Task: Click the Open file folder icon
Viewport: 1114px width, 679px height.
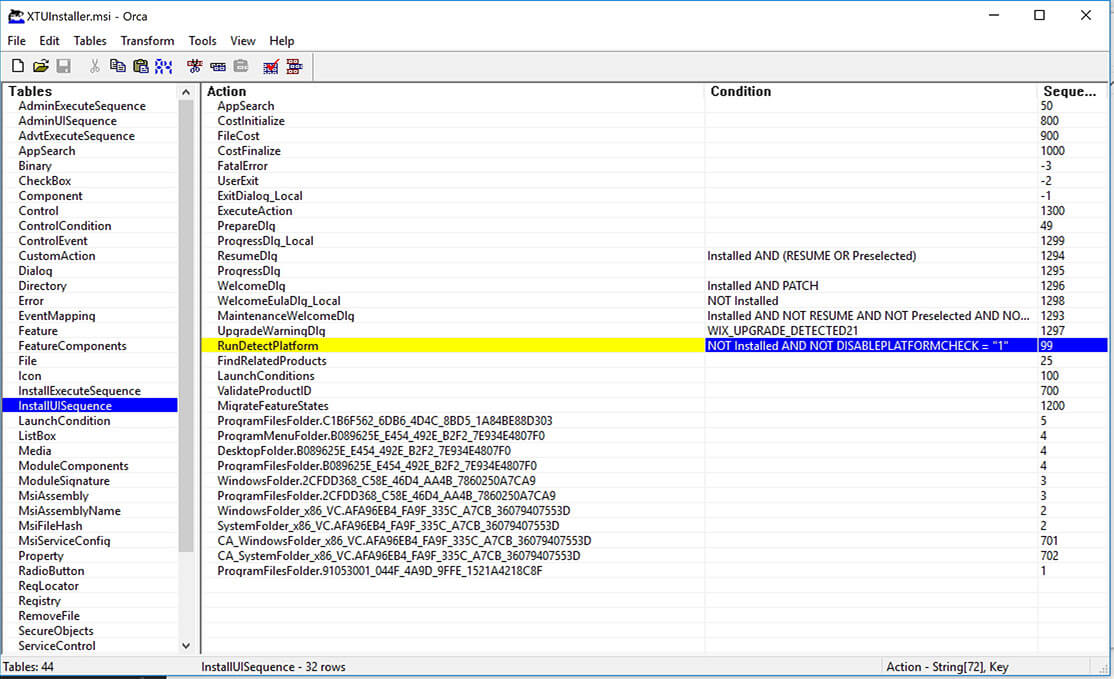Action: (x=40, y=66)
